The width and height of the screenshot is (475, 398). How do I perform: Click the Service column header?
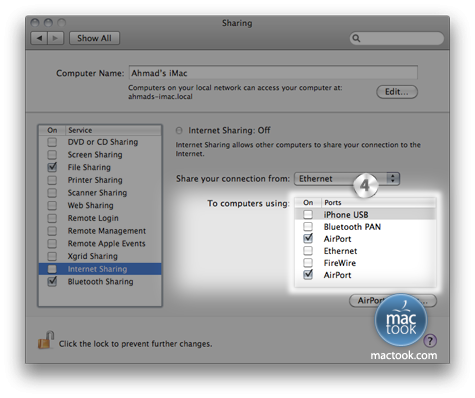coord(113,130)
